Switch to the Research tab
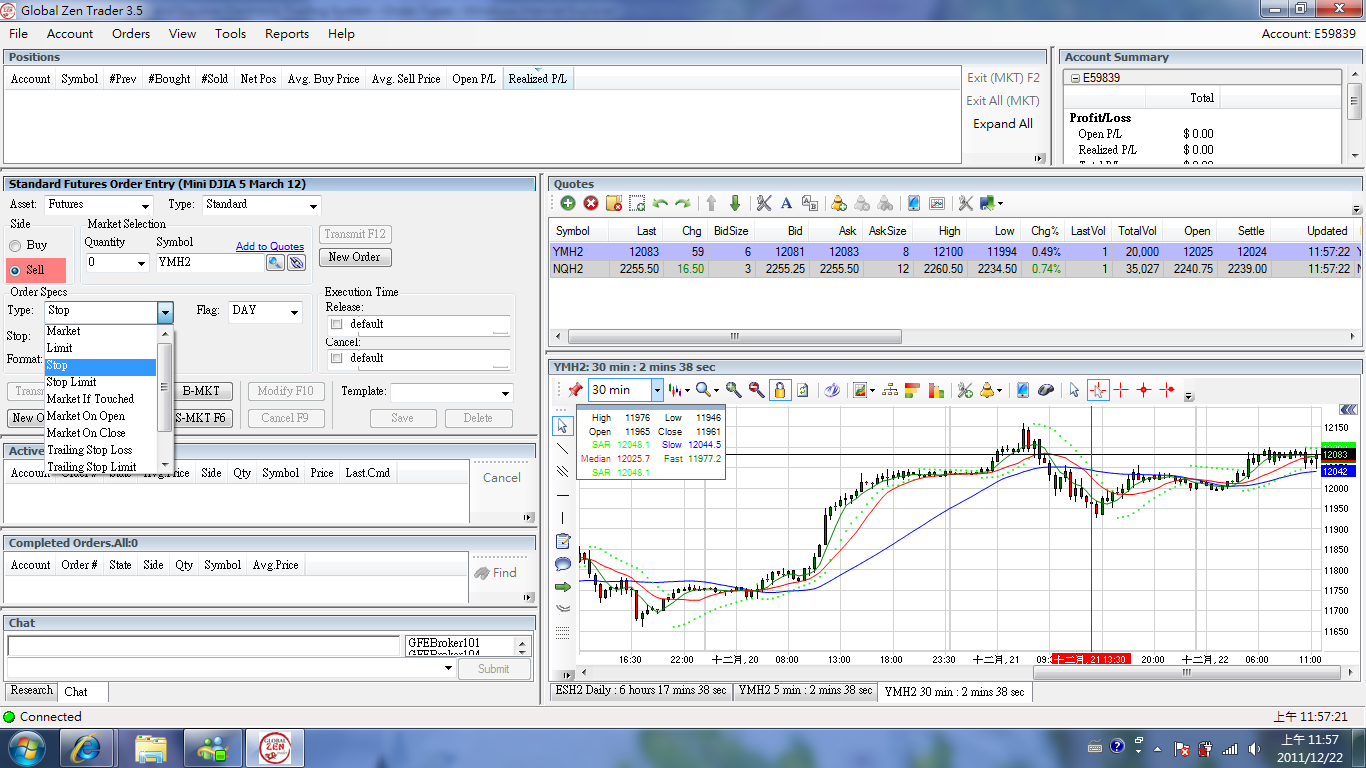Image resolution: width=1366 pixels, height=768 pixels. [x=32, y=690]
